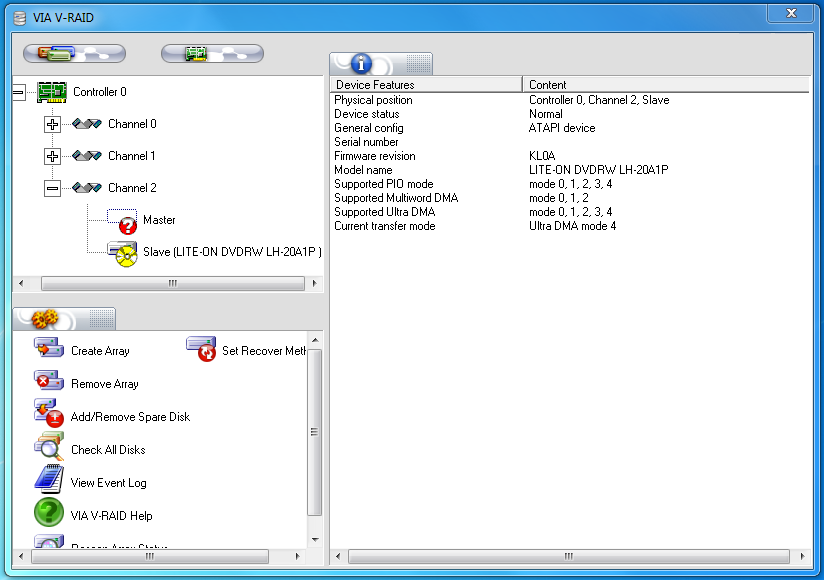Click the controller view toolbar button

click(x=212, y=54)
